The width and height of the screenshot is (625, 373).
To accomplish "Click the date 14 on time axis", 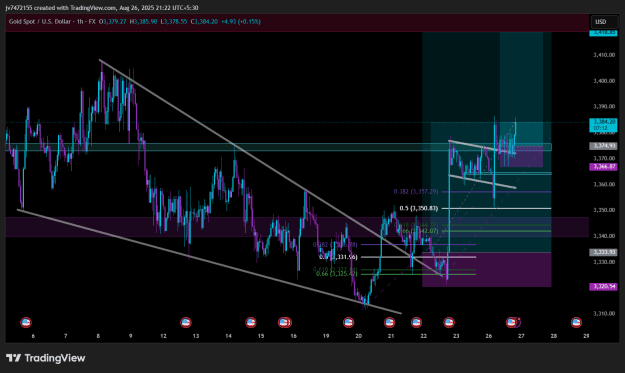I will pos(228,336).
